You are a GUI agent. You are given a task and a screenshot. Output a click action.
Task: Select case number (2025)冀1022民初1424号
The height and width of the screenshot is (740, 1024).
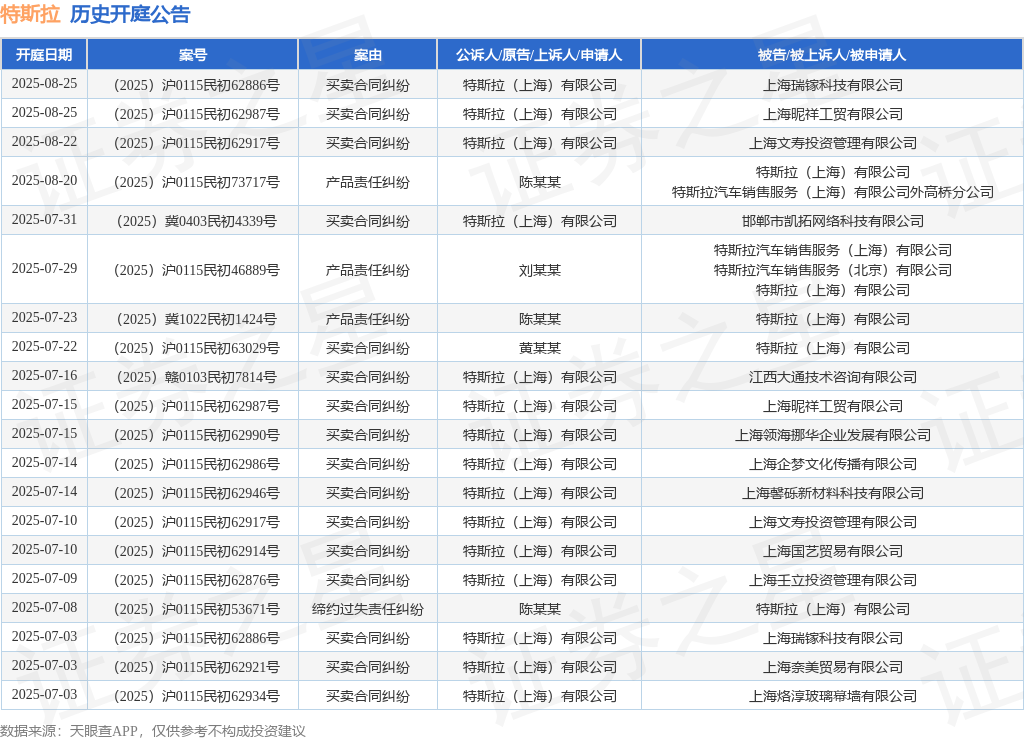(x=197, y=319)
